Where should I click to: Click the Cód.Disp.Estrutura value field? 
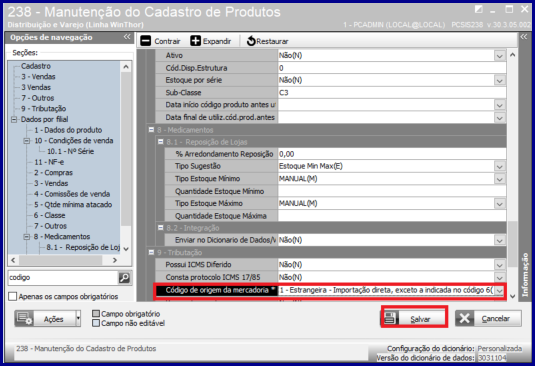[392, 68]
